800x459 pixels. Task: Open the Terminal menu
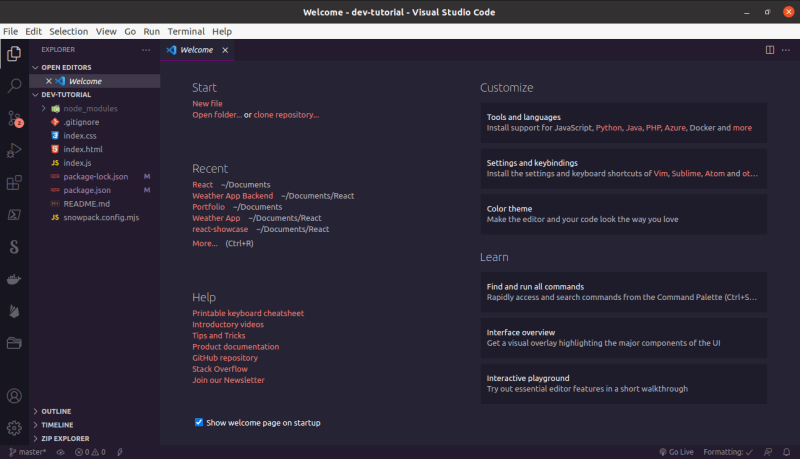186,32
